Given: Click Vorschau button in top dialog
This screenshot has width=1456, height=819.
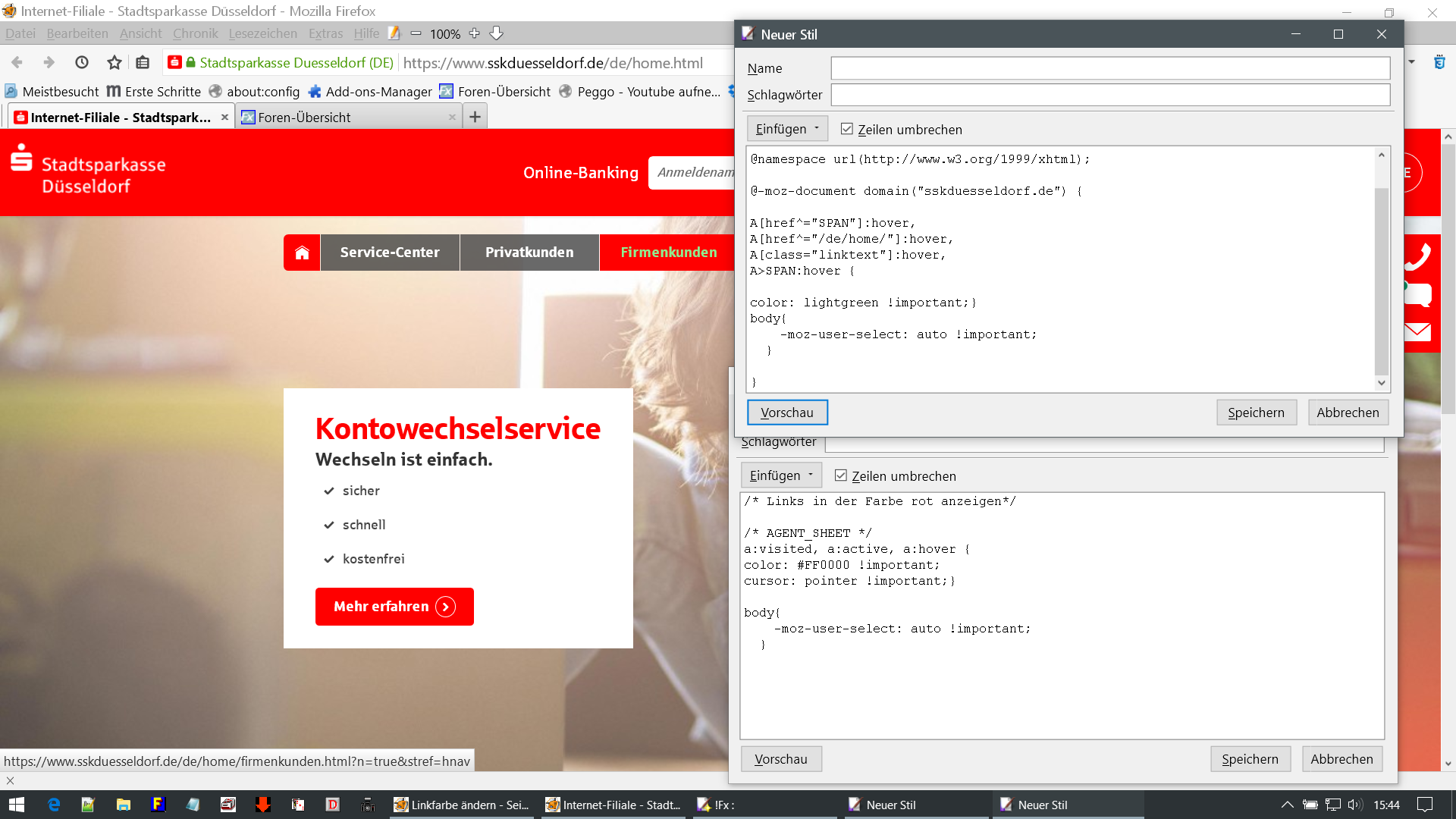Looking at the screenshot, I should [x=787, y=413].
